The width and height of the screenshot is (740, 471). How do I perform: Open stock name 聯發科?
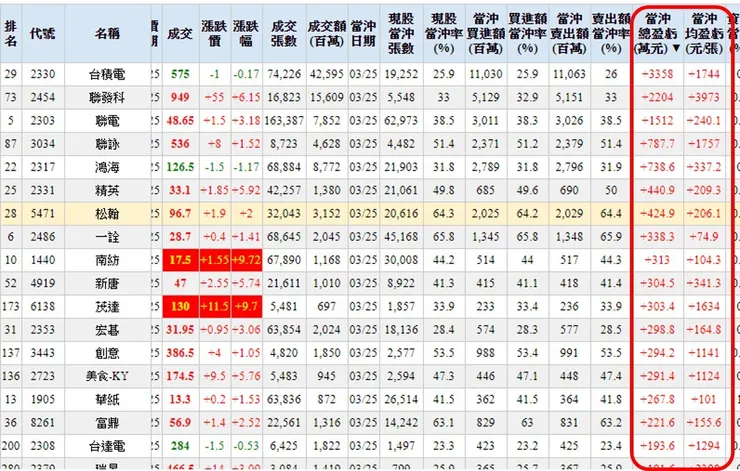pos(107,97)
